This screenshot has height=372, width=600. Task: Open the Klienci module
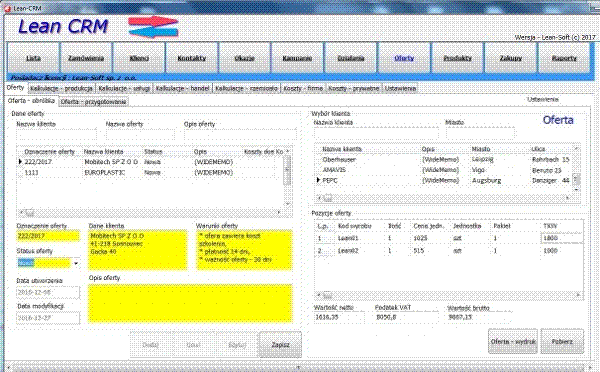pos(139,58)
